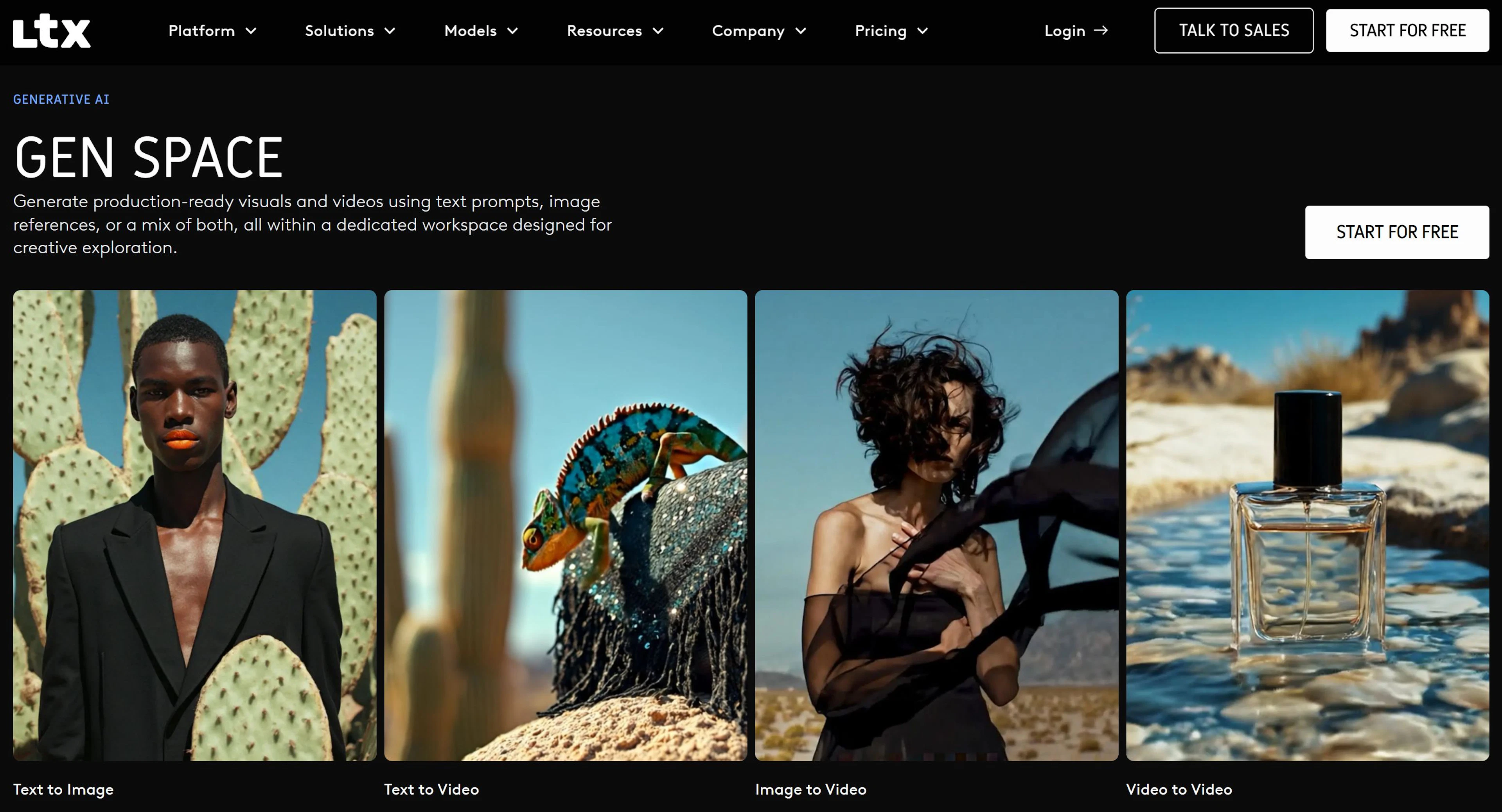Click the Talk to Sales button

click(1233, 30)
